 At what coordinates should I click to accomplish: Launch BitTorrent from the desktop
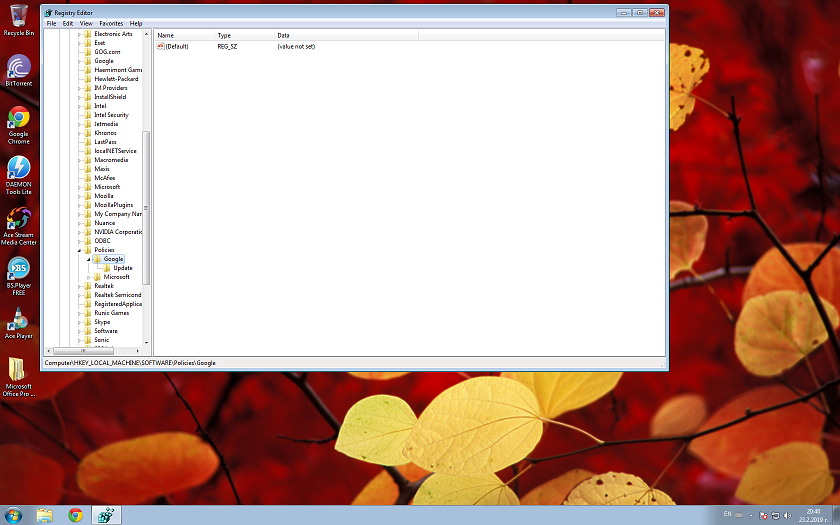pos(18,68)
